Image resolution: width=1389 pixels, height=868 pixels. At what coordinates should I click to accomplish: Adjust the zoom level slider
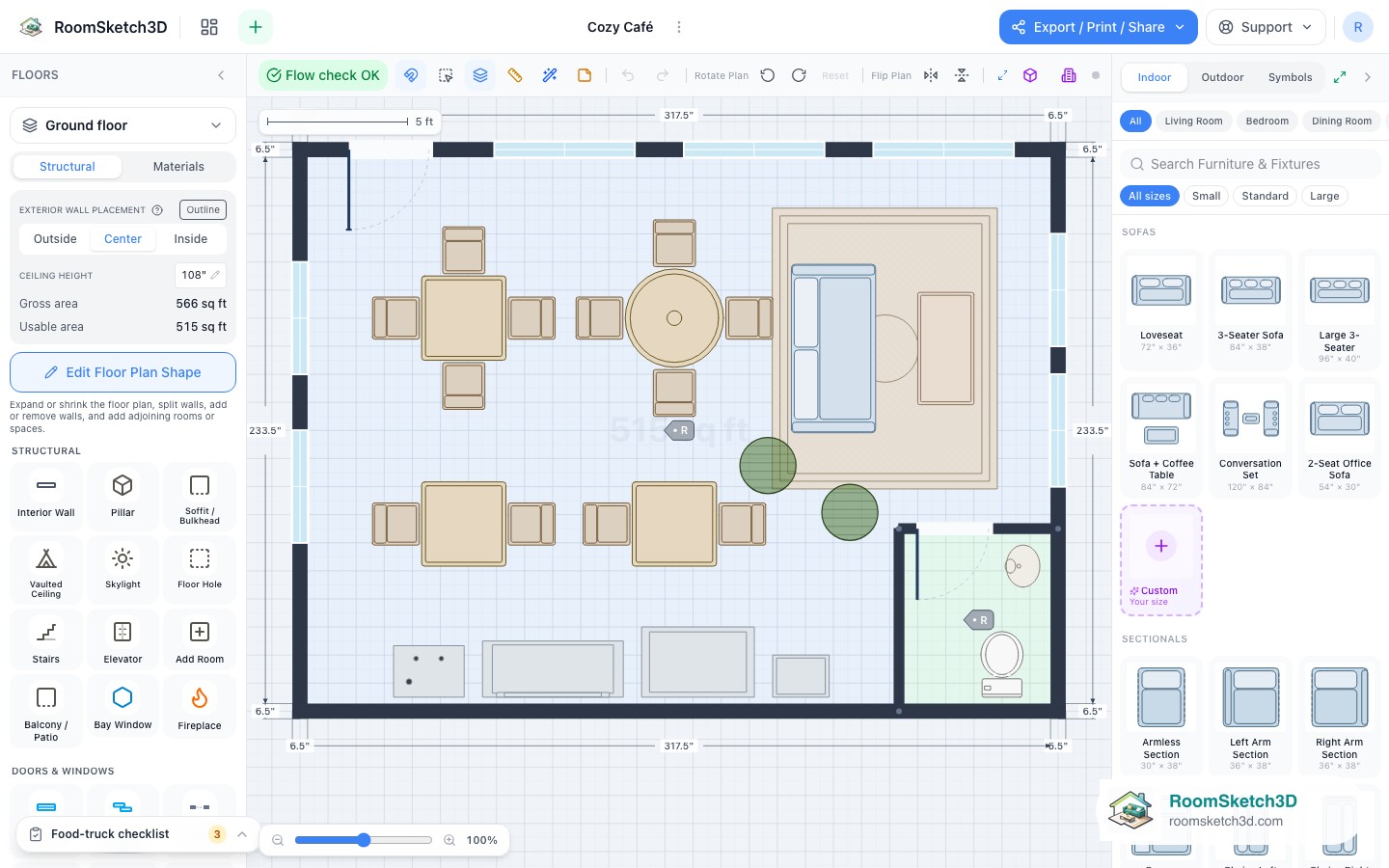point(364,840)
